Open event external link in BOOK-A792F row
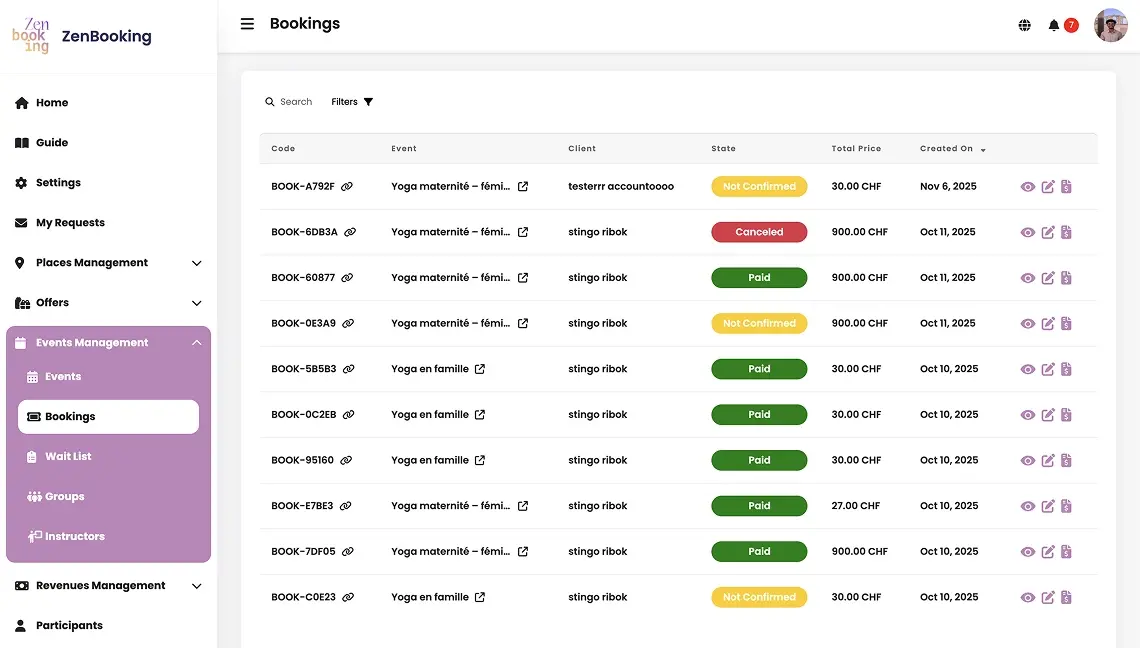The height and width of the screenshot is (648, 1140). click(523, 187)
